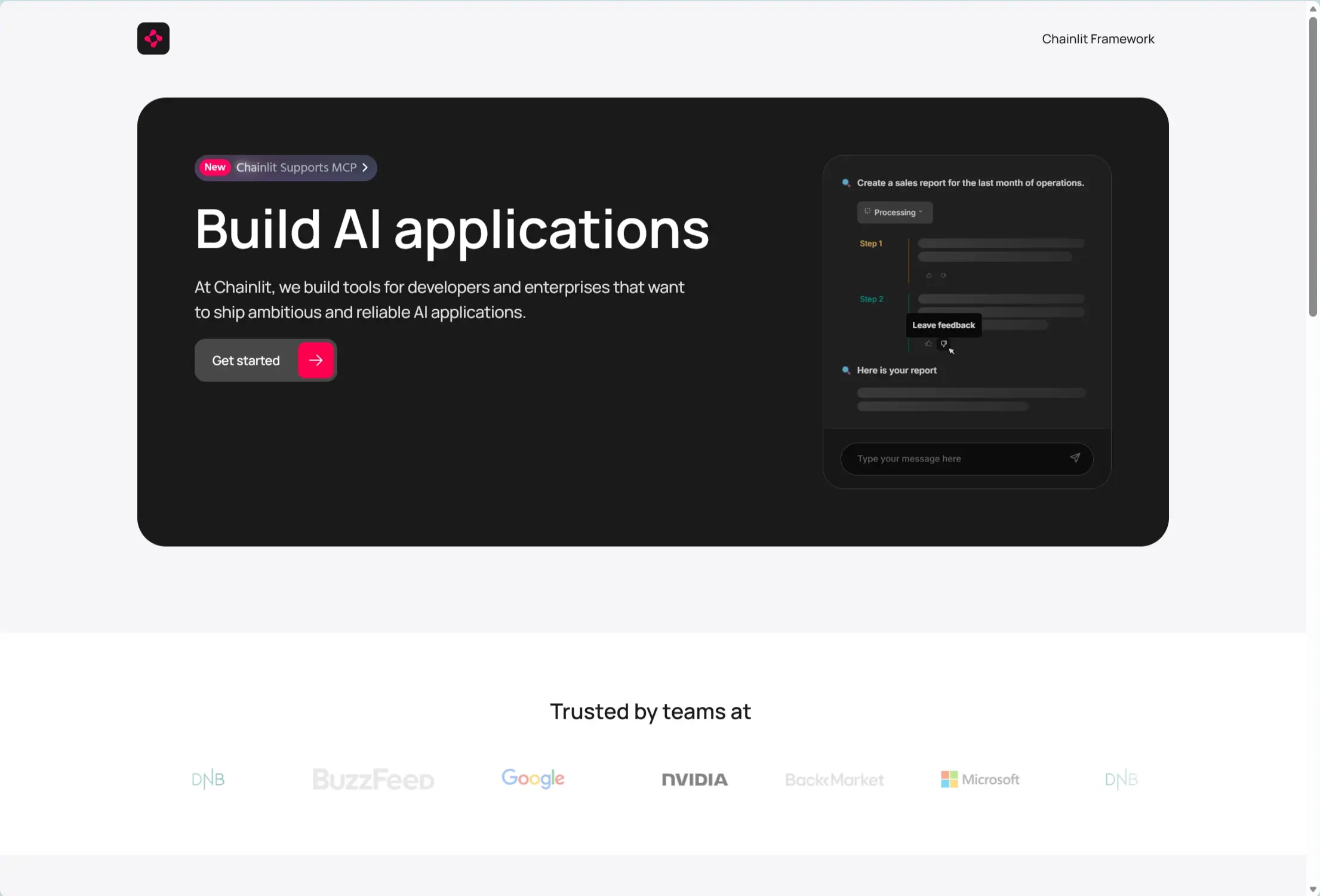Click the send message paper plane icon
The image size is (1320, 896).
[x=1075, y=458]
